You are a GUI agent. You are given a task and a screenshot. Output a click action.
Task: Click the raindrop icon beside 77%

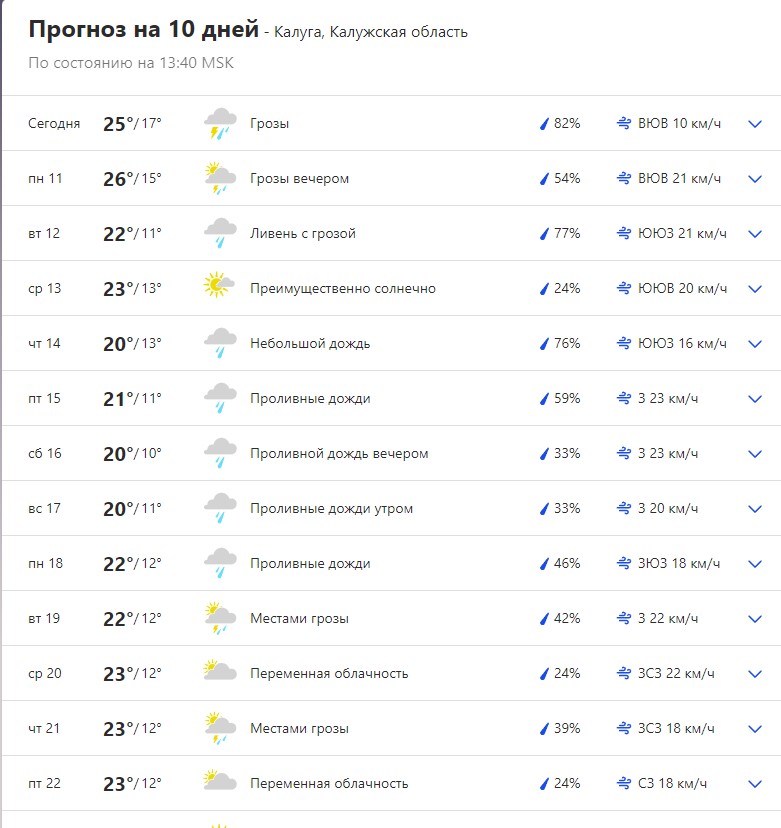(544, 234)
